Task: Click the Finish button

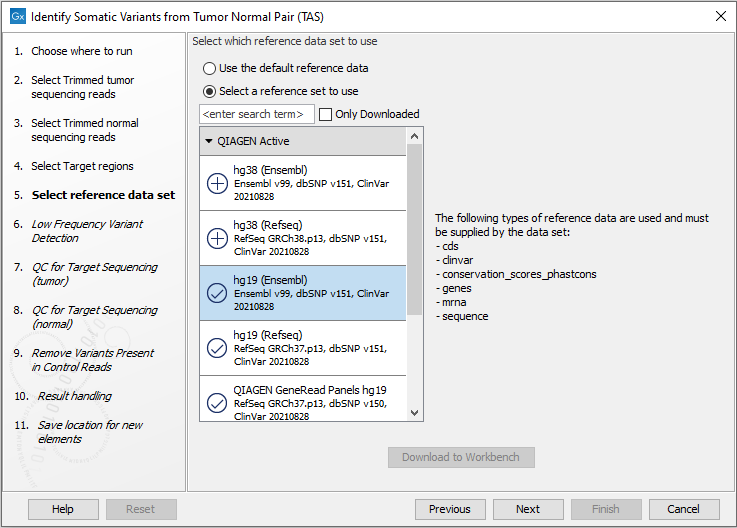Action: 606,509
